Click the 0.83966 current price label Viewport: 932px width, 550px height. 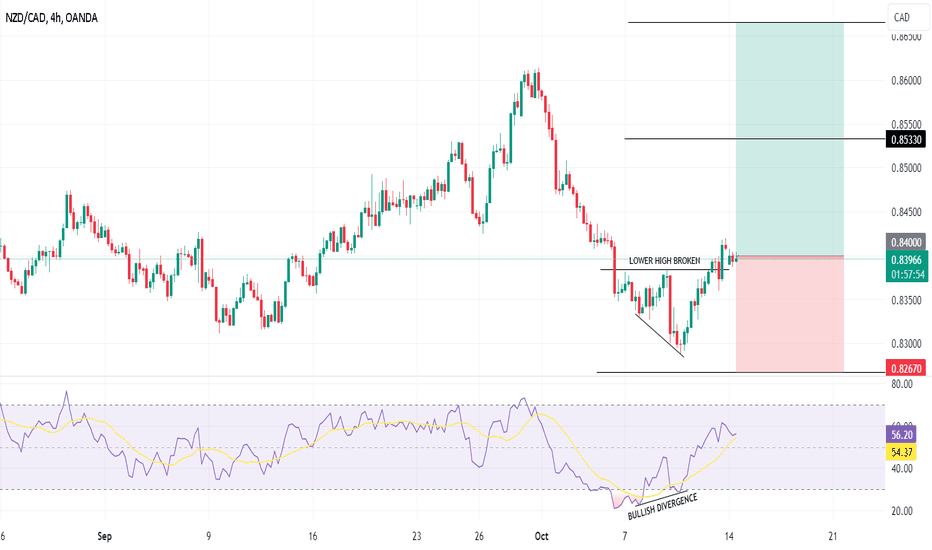[906, 259]
